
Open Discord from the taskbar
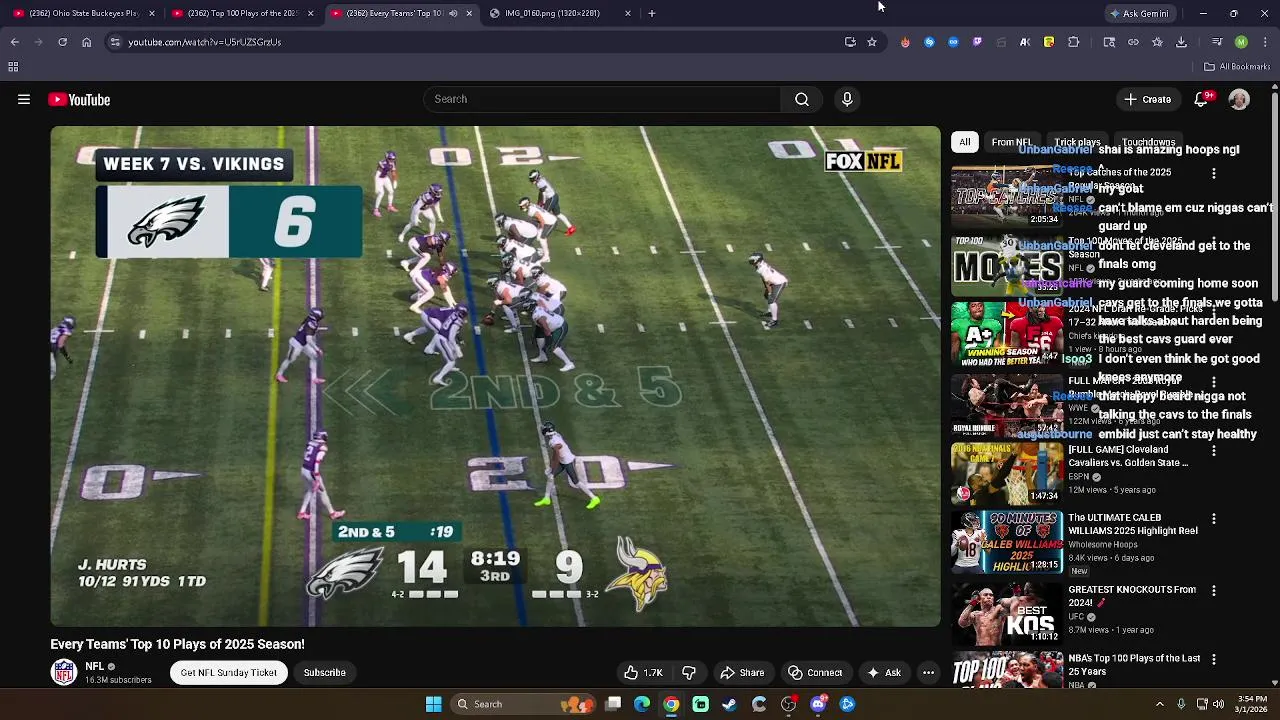tap(818, 704)
